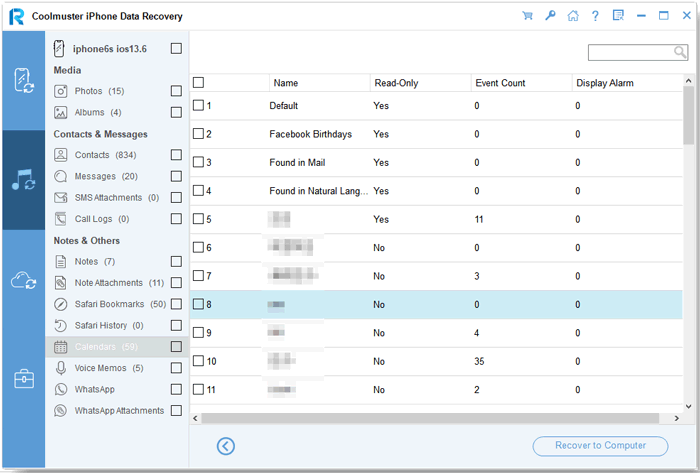Open Albums (4) category
The height and width of the screenshot is (473, 700).
tap(98, 112)
